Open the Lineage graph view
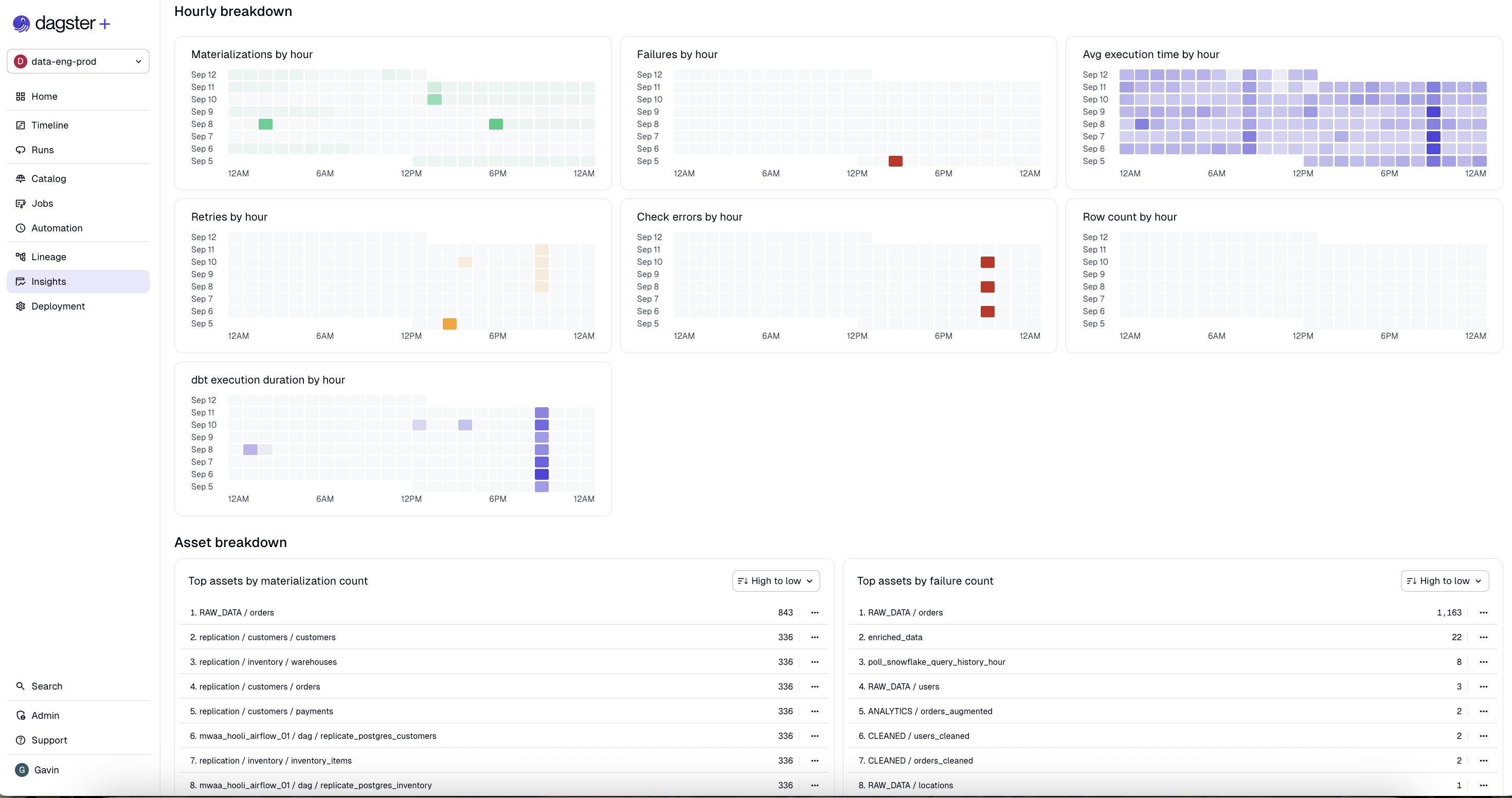Viewport: 1512px width, 798px height. tap(49, 257)
